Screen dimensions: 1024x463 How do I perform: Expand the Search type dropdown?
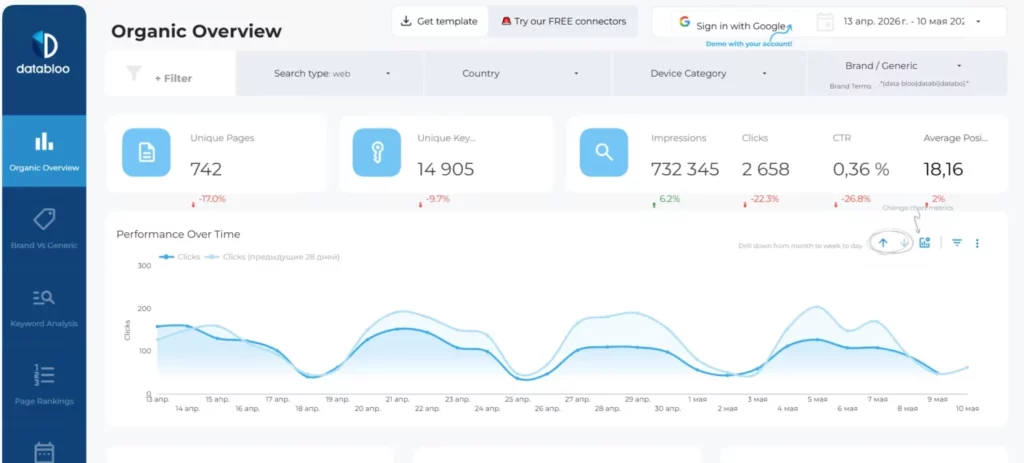[x=330, y=73]
